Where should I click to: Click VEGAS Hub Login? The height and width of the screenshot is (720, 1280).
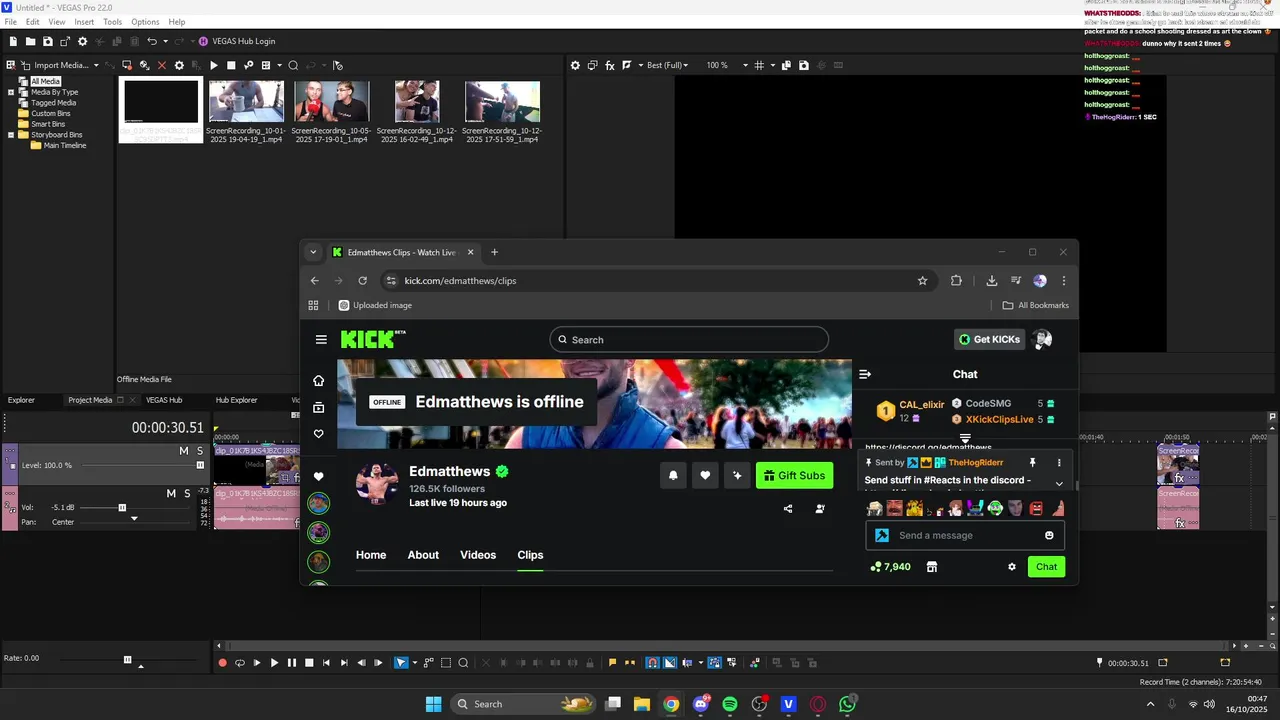(237, 41)
